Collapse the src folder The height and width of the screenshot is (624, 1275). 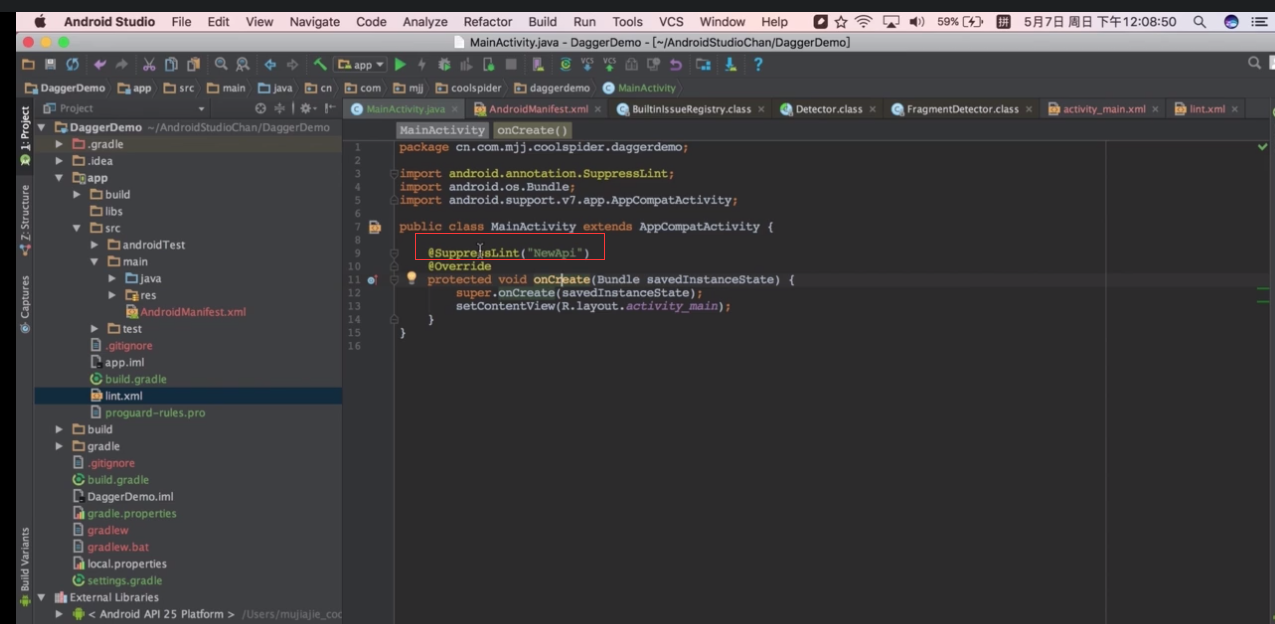(x=77, y=228)
